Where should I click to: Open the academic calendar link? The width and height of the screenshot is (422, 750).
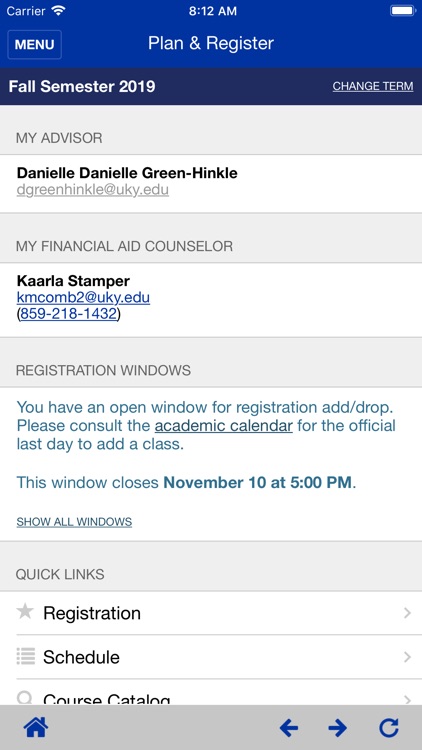[223, 426]
